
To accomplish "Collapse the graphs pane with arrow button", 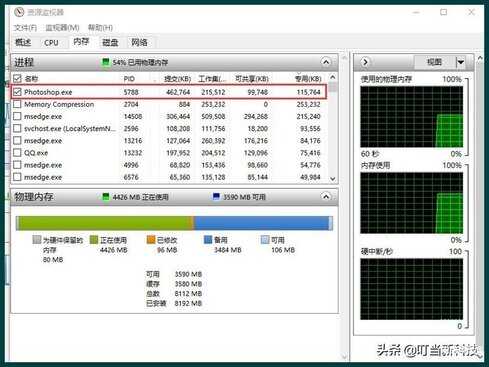I will click(x=365, y=62).
